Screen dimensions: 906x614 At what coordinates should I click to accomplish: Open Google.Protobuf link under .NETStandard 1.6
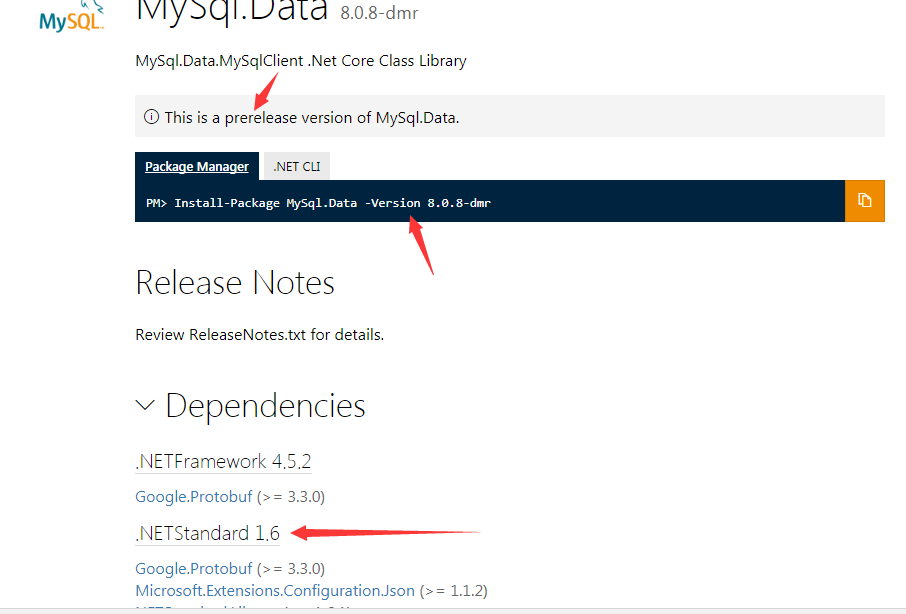194,569
